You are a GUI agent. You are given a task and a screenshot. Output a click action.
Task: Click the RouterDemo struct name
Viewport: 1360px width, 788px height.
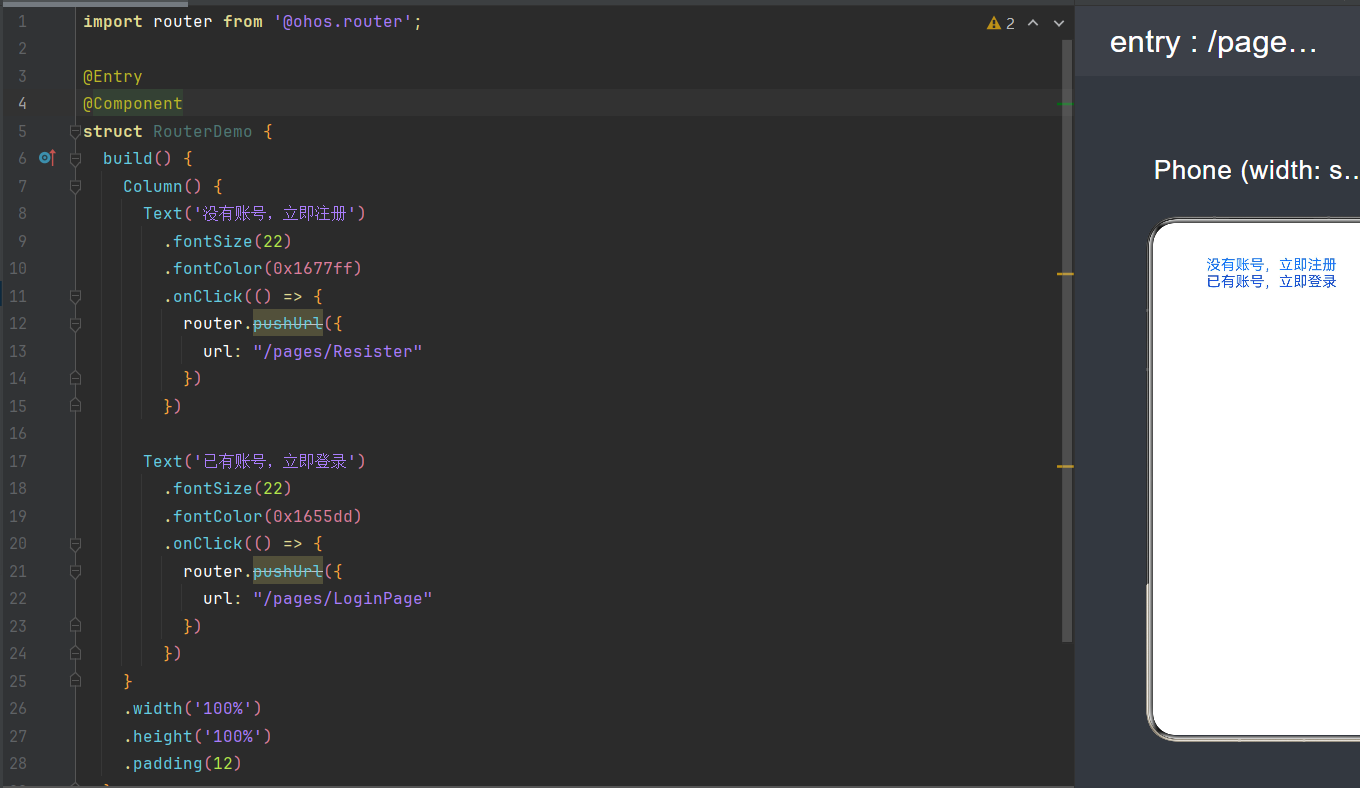point(203,131)
